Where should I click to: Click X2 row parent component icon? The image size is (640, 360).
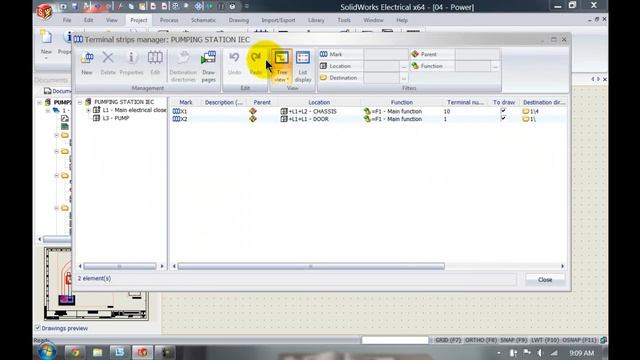pyautogui.click(x=253, y=119)
